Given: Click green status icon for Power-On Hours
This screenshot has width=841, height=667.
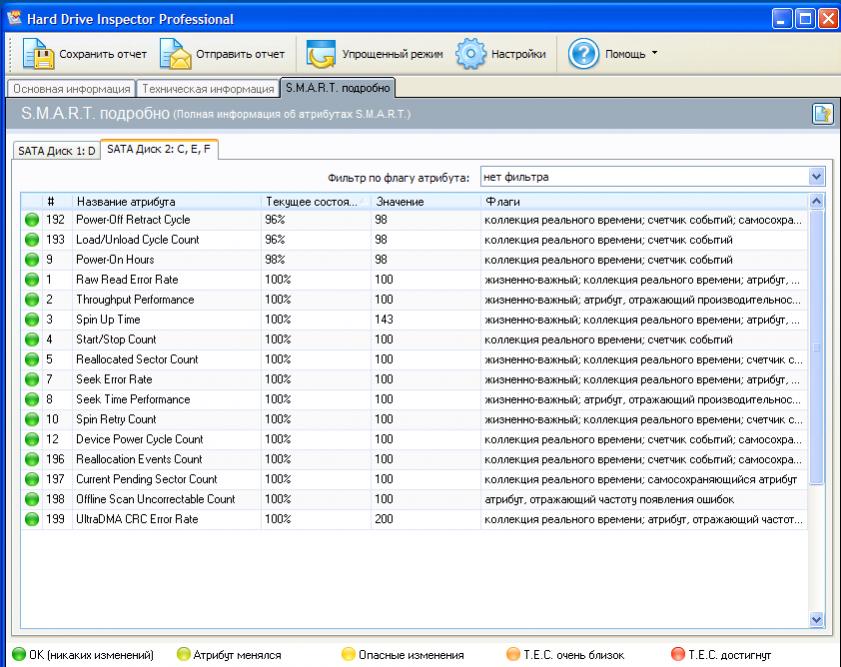Looking at the screenshot, I should point(33,260).
